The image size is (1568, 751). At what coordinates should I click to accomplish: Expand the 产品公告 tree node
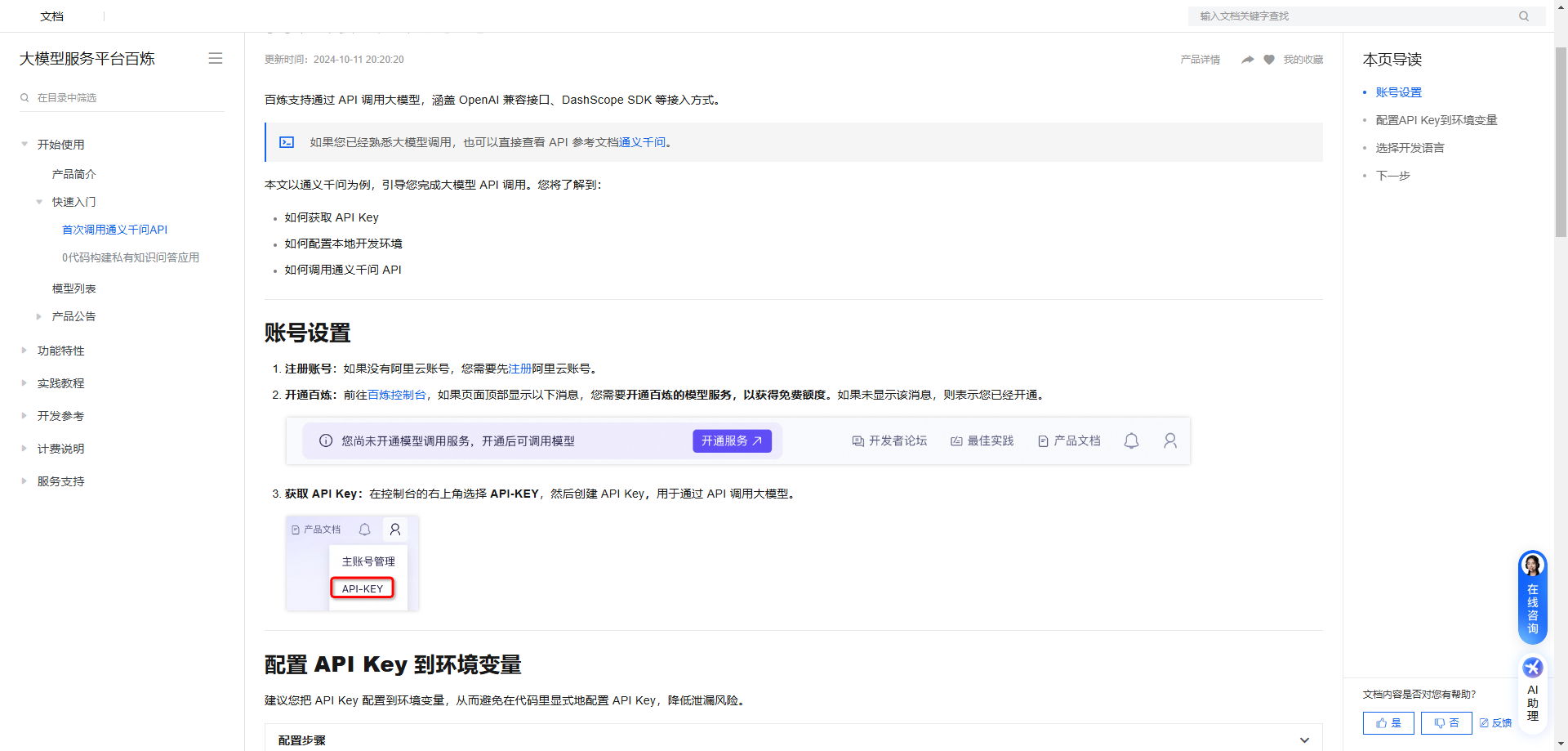[39, 316]
